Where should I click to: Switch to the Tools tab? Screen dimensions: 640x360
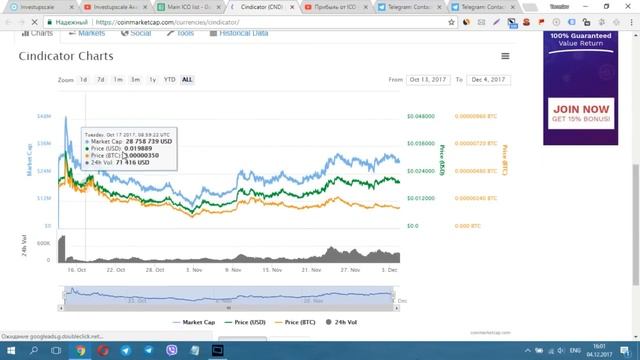pyautogui.click(x=180, y=33)
